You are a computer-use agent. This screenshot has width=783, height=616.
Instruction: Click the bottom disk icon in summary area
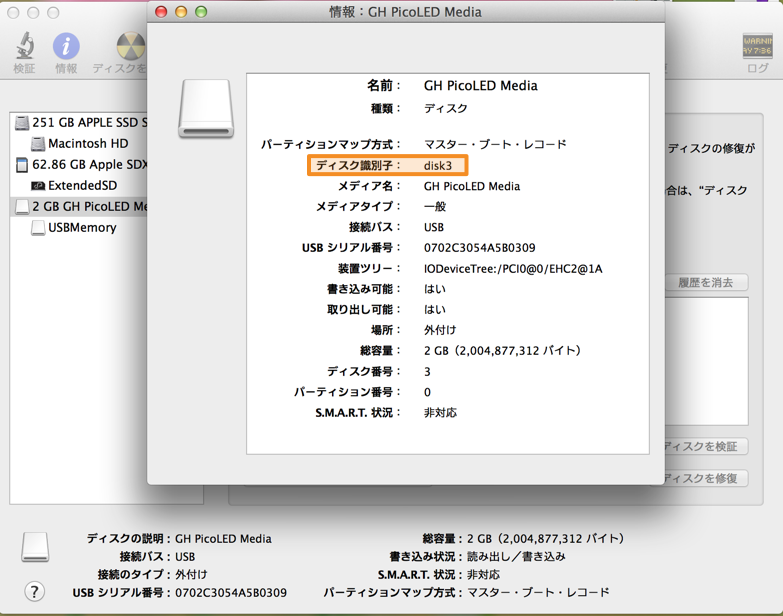pyautogui.click(x=35, y=547)
